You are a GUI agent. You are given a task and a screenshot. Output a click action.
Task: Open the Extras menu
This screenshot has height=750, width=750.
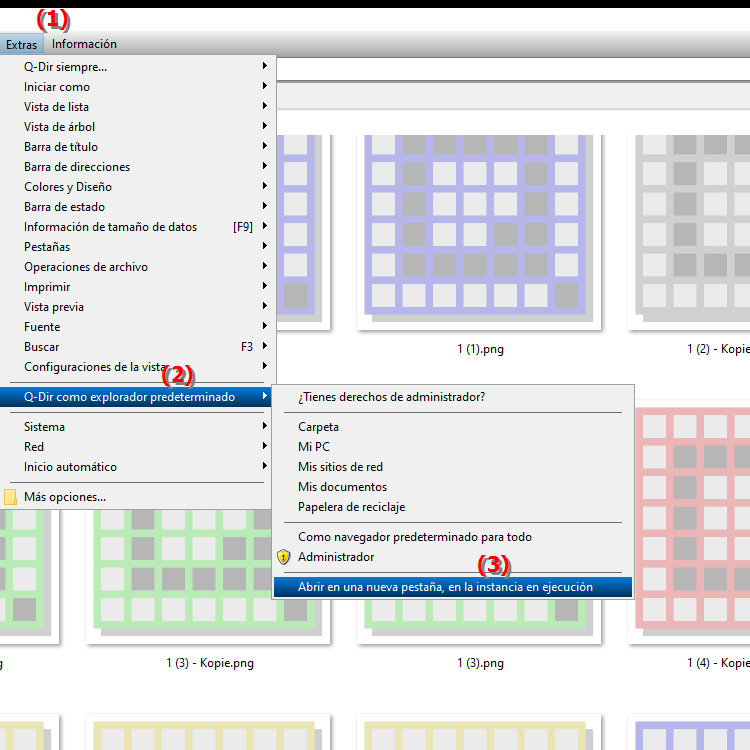[x=21, y=44]
